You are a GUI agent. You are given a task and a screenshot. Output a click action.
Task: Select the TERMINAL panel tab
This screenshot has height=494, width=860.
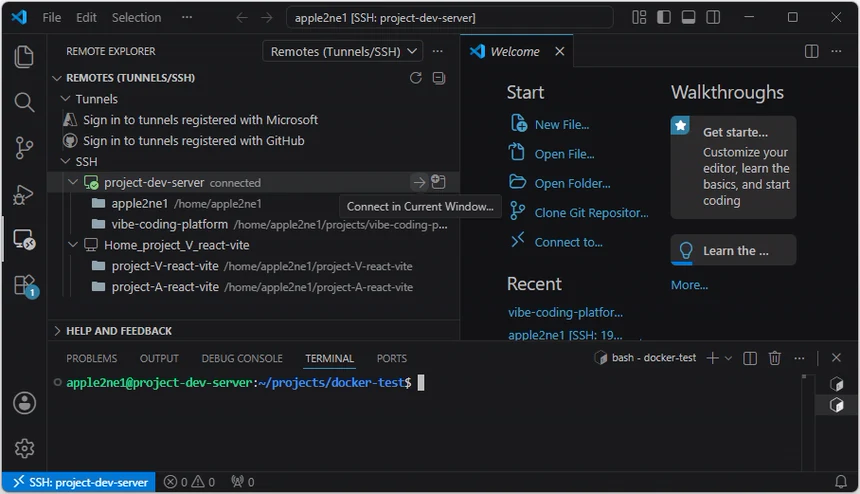point(329,359)
